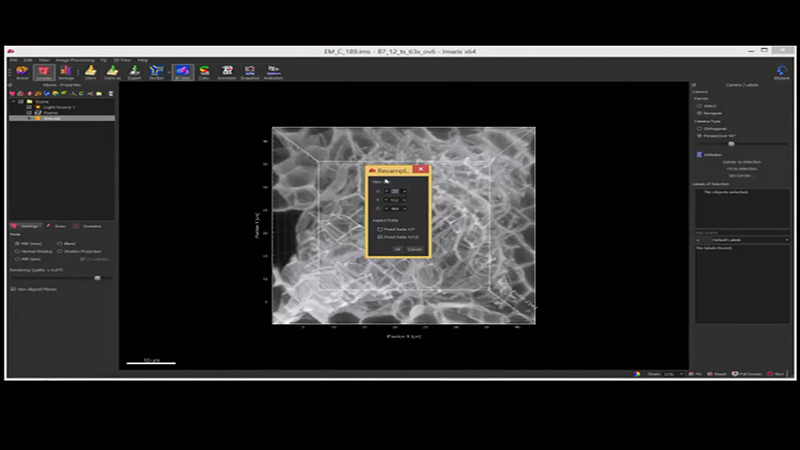Click the Store as toolbar icon
This screenshot has width=800, height=450.
112,72
